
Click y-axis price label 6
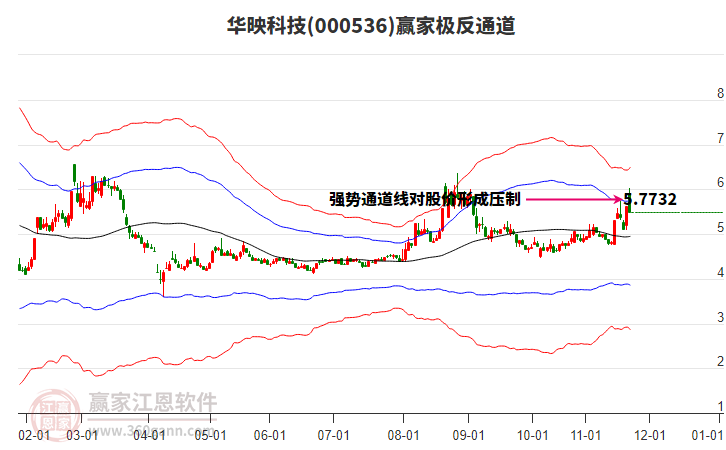(x=720, y=183)
